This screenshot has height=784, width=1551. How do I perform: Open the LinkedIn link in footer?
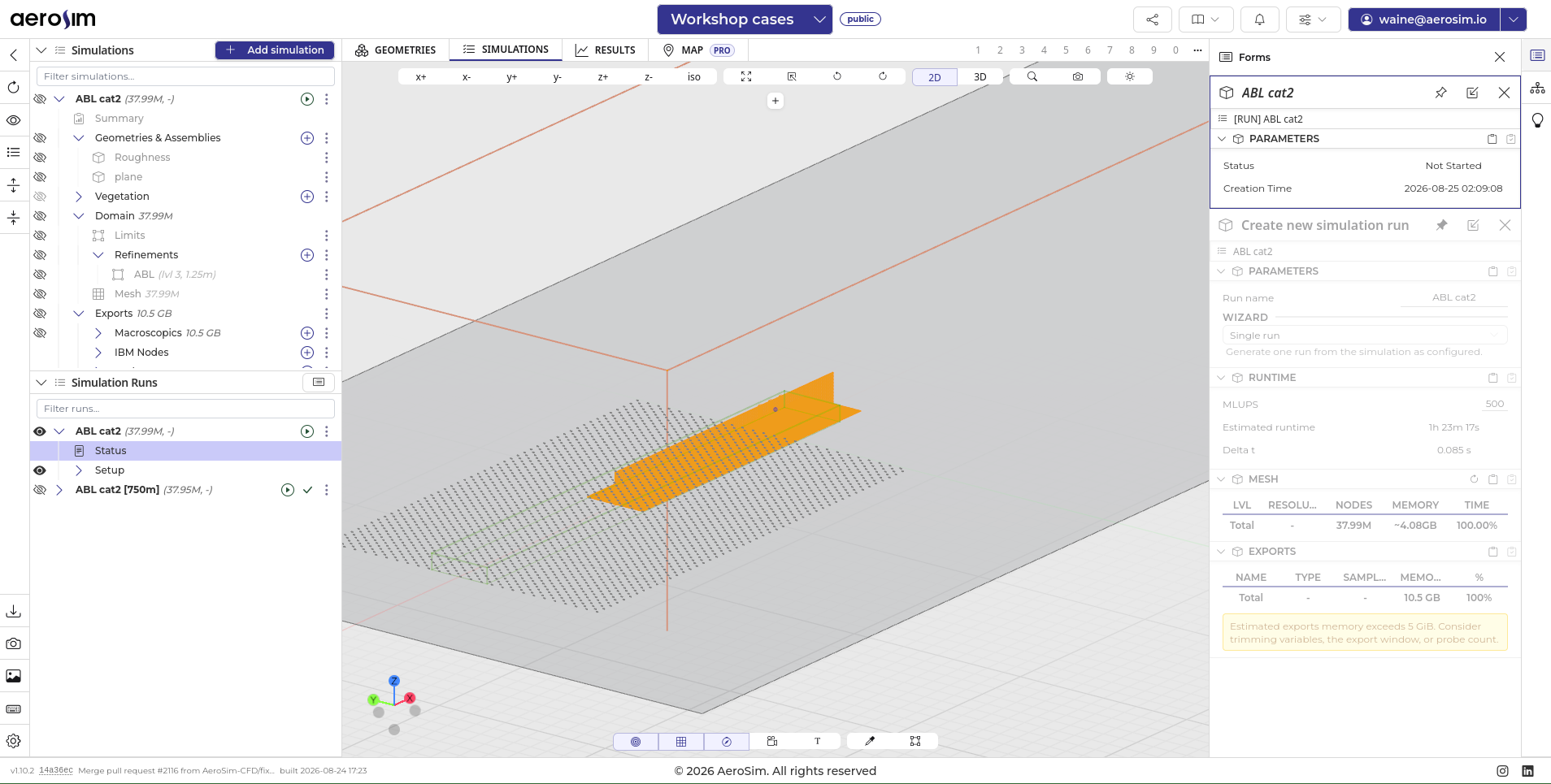[1527, 771]
